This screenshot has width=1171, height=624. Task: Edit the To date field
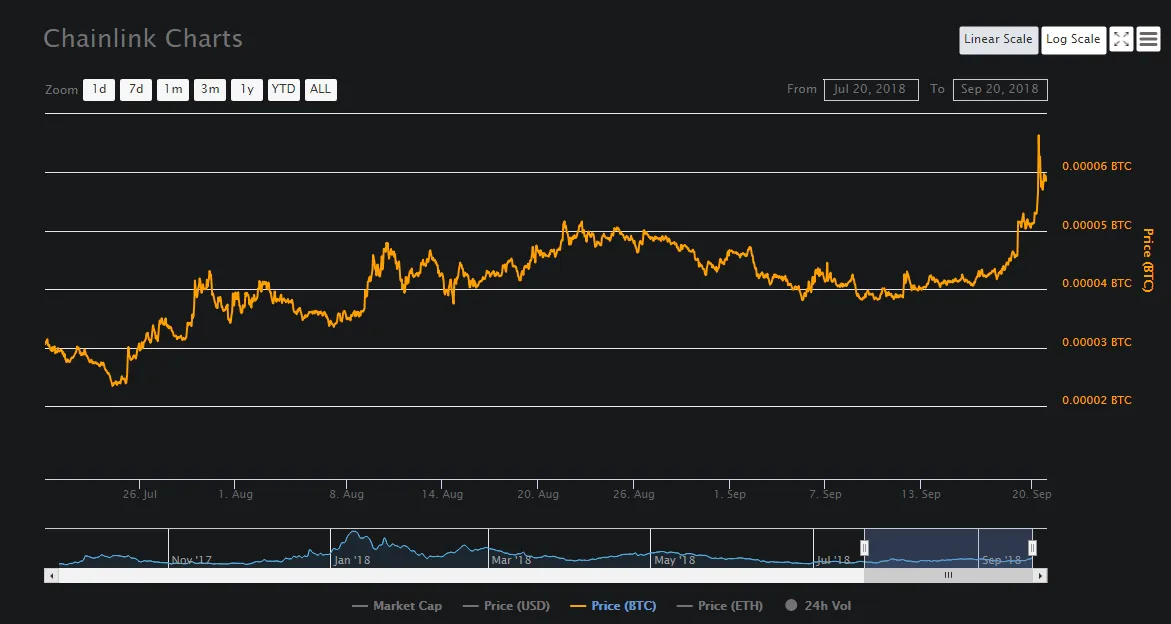tap(1000, 90)
